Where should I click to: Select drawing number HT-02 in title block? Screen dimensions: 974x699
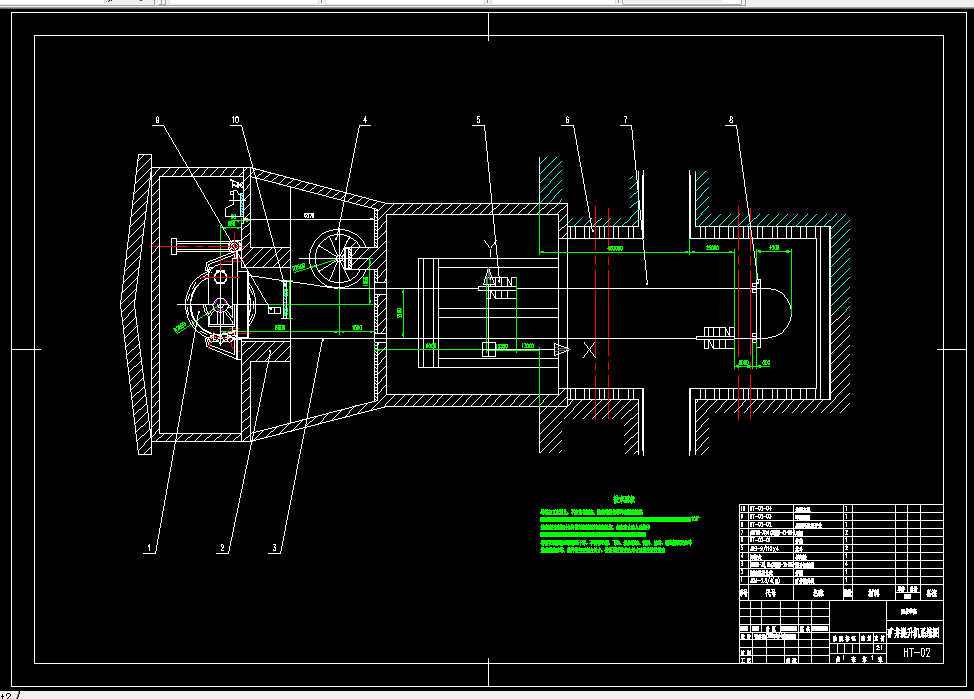(x=917, y=653)
